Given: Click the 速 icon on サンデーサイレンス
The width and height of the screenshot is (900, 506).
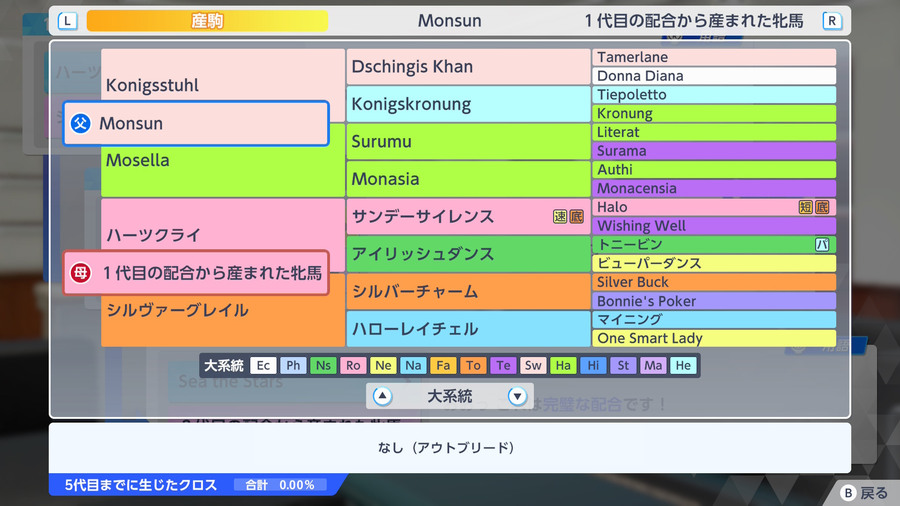Looking at the screenshot, I should tap(560, 216).
